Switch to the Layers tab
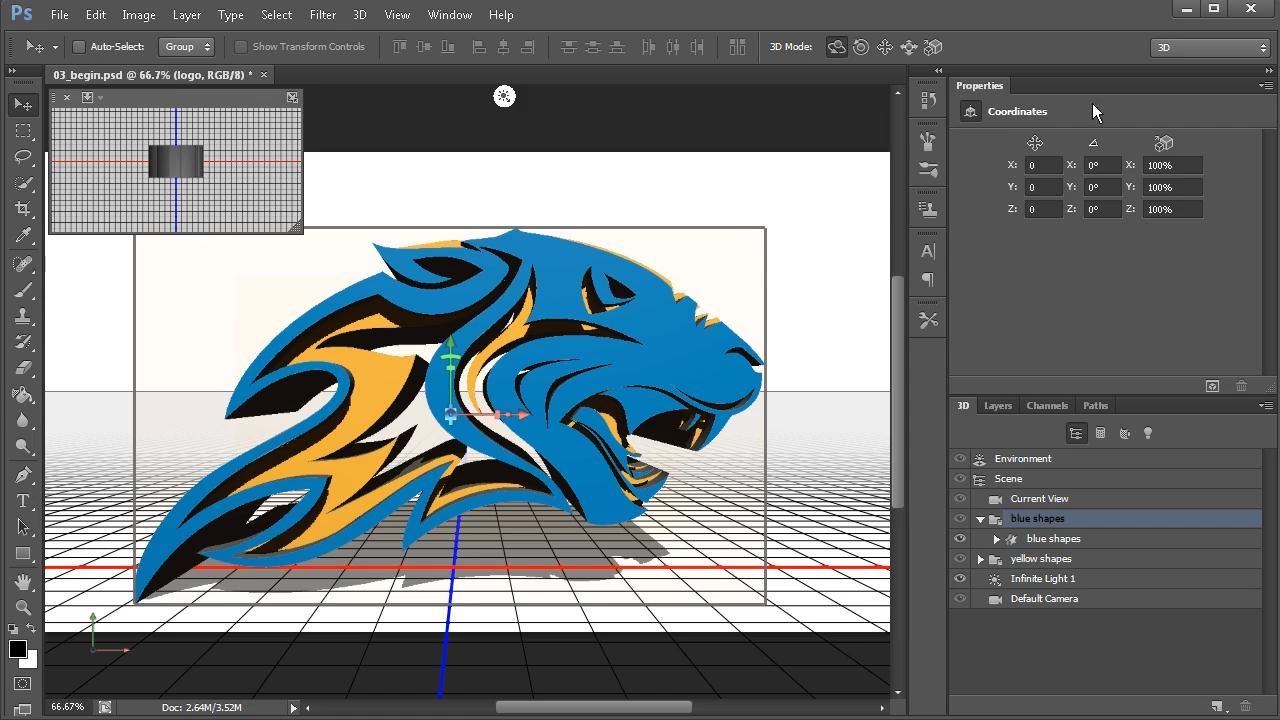Screen dimensions: 1280x720 click(x=998, y=405)
